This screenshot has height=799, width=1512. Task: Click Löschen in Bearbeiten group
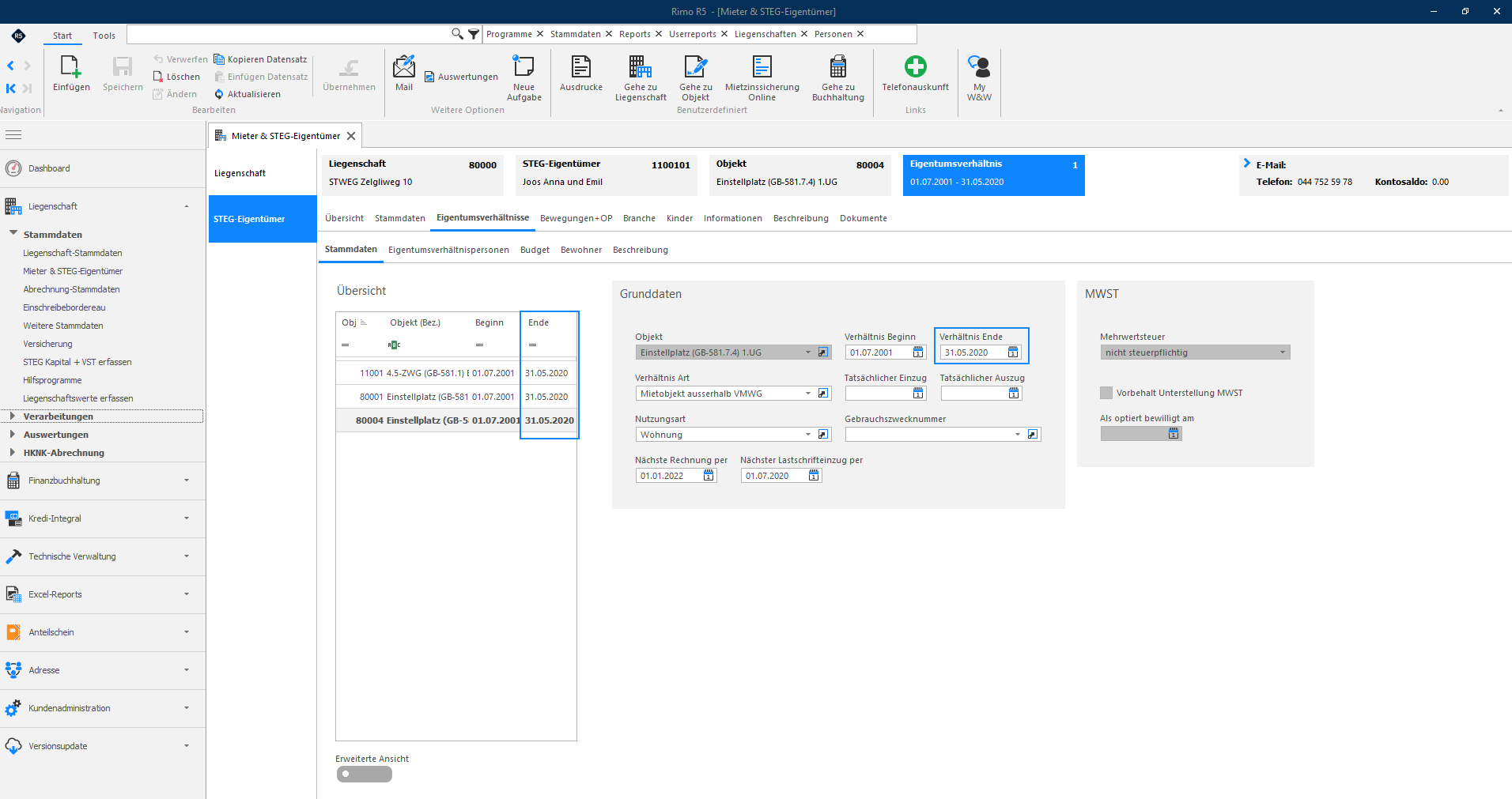coord(176,77)
